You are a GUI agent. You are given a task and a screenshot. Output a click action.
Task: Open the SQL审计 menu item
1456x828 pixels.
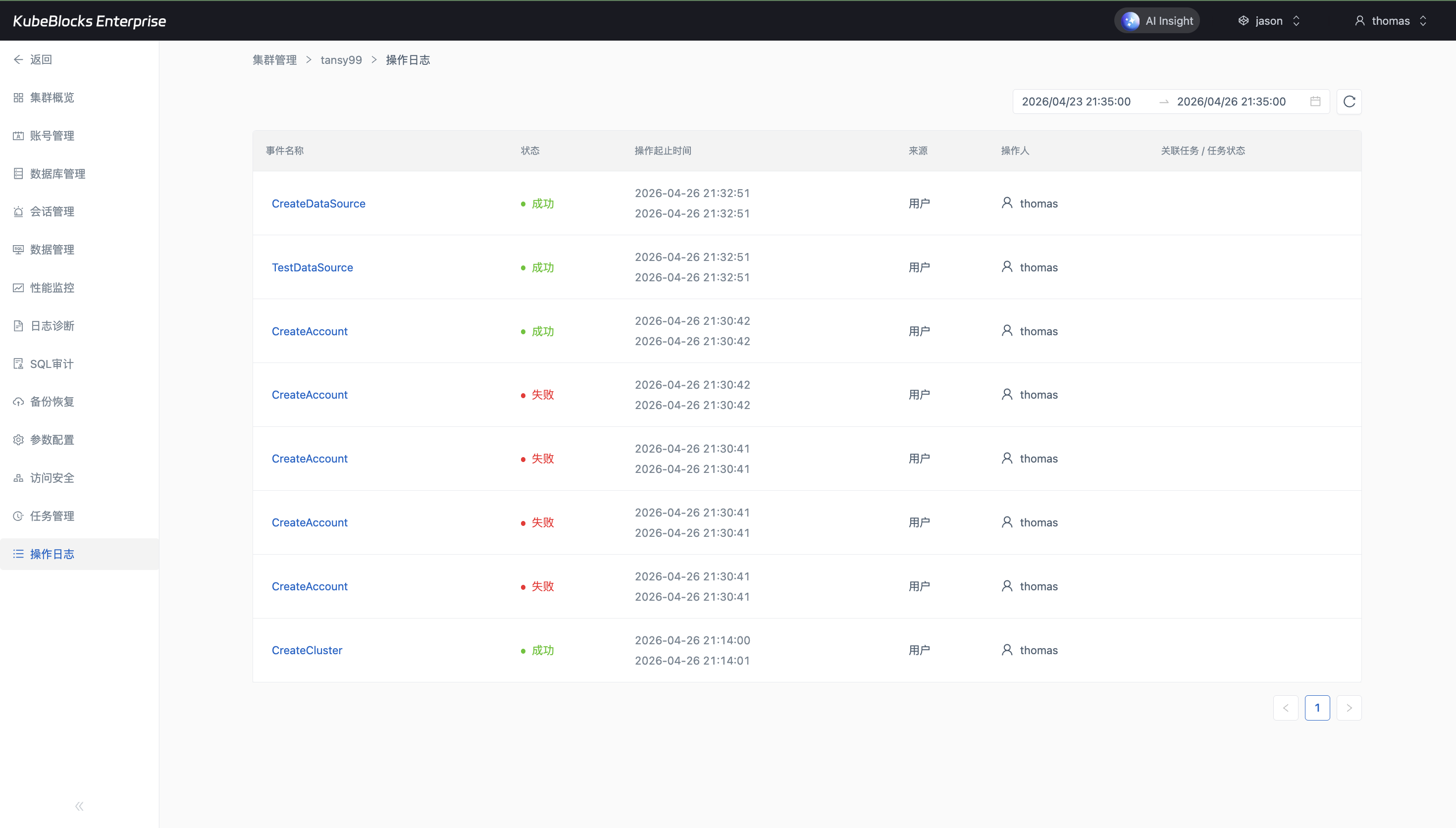coord(51,364)
